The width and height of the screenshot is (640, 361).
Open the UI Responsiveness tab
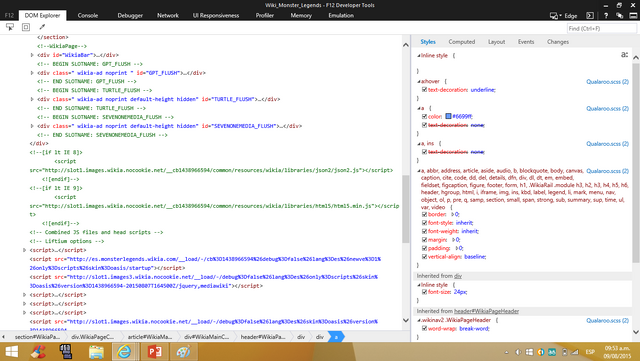coord(216,16)
